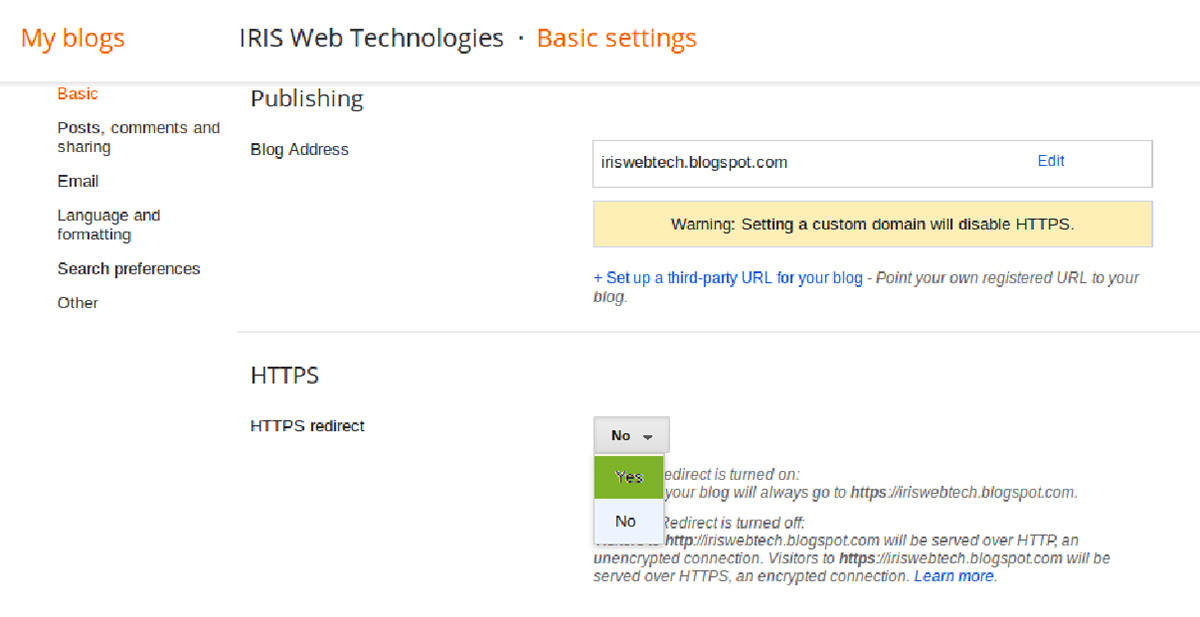Click the Publishing section heading

[307, 99]
